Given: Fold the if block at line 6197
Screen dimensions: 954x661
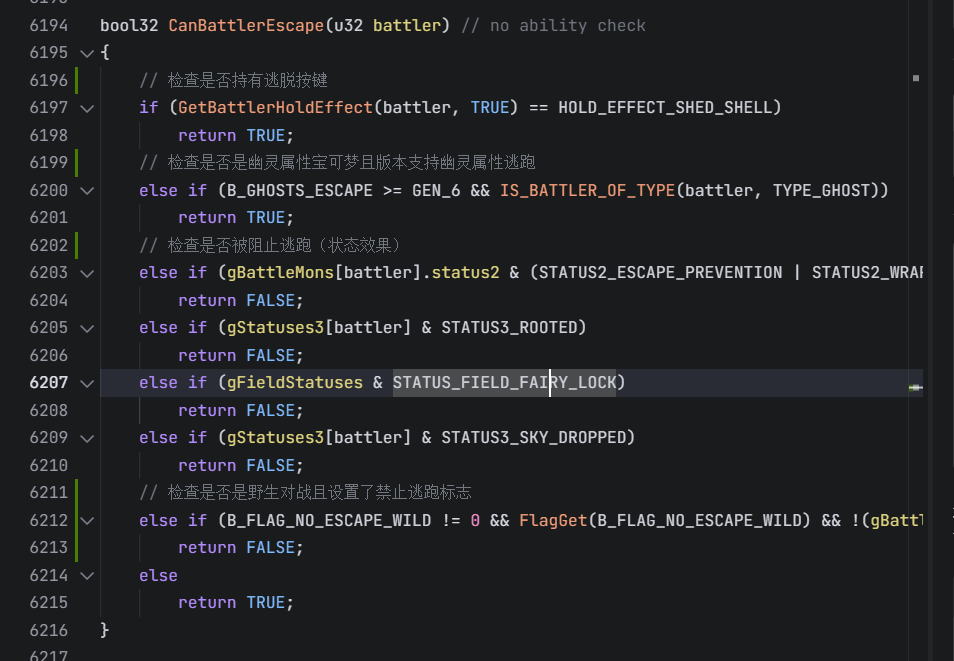Looking at the screenshot, I should tap(86, 108).
